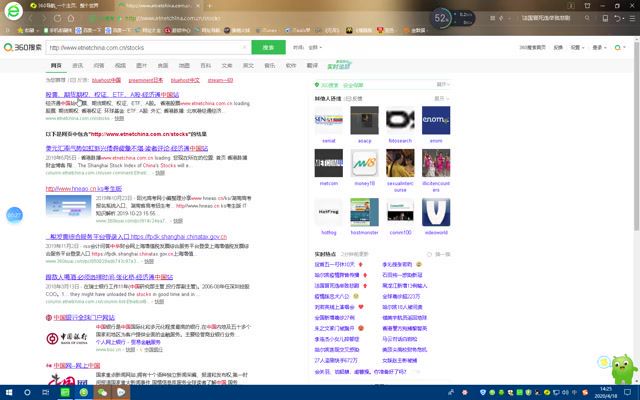
Task: Click the green 搜索 button
Action: [x=268, y=47]
